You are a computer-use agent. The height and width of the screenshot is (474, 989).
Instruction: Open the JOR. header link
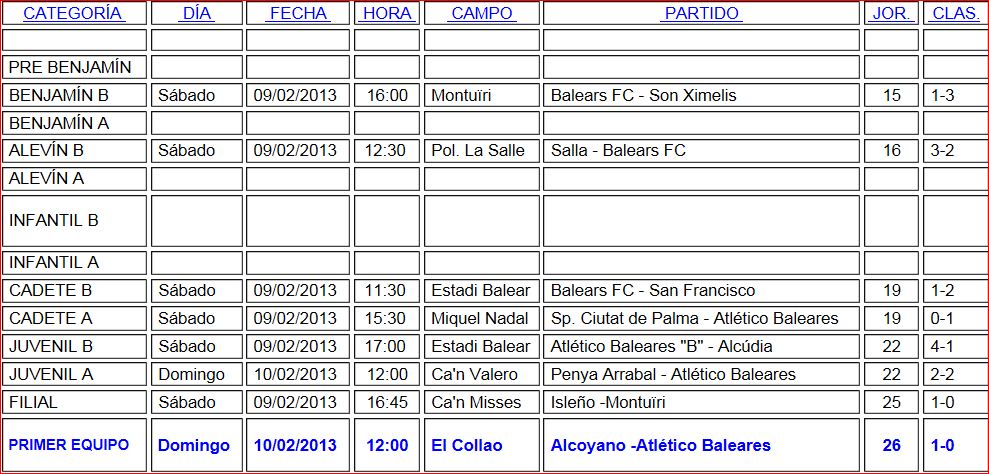tap(891, 14)
